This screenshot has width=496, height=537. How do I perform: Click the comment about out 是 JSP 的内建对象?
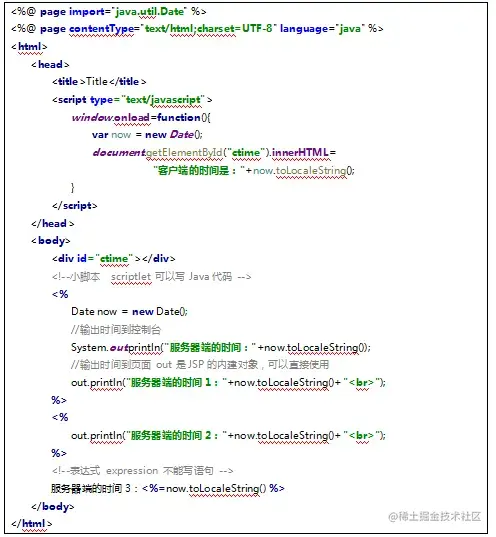200,365
